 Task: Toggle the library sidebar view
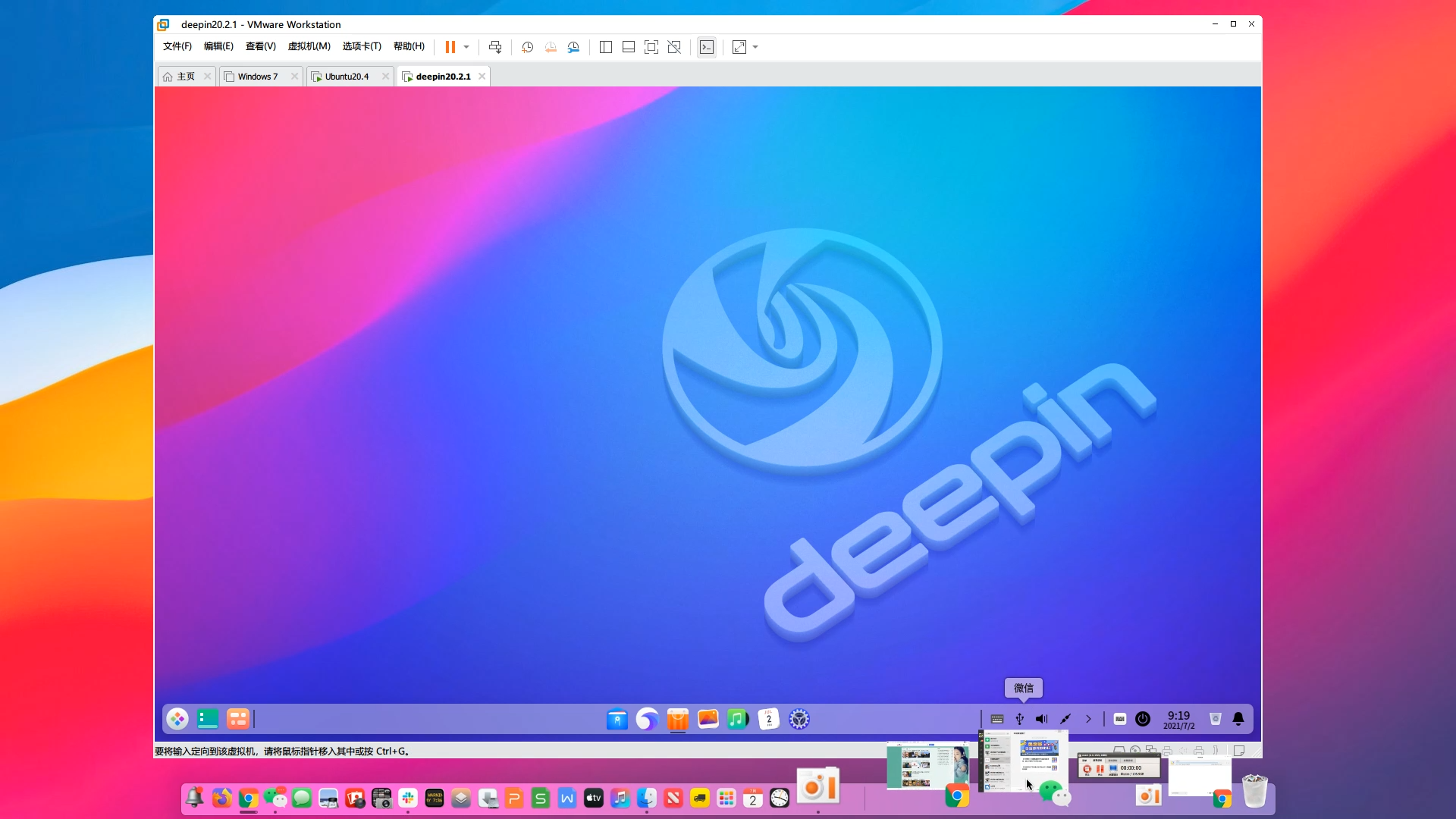605,47
